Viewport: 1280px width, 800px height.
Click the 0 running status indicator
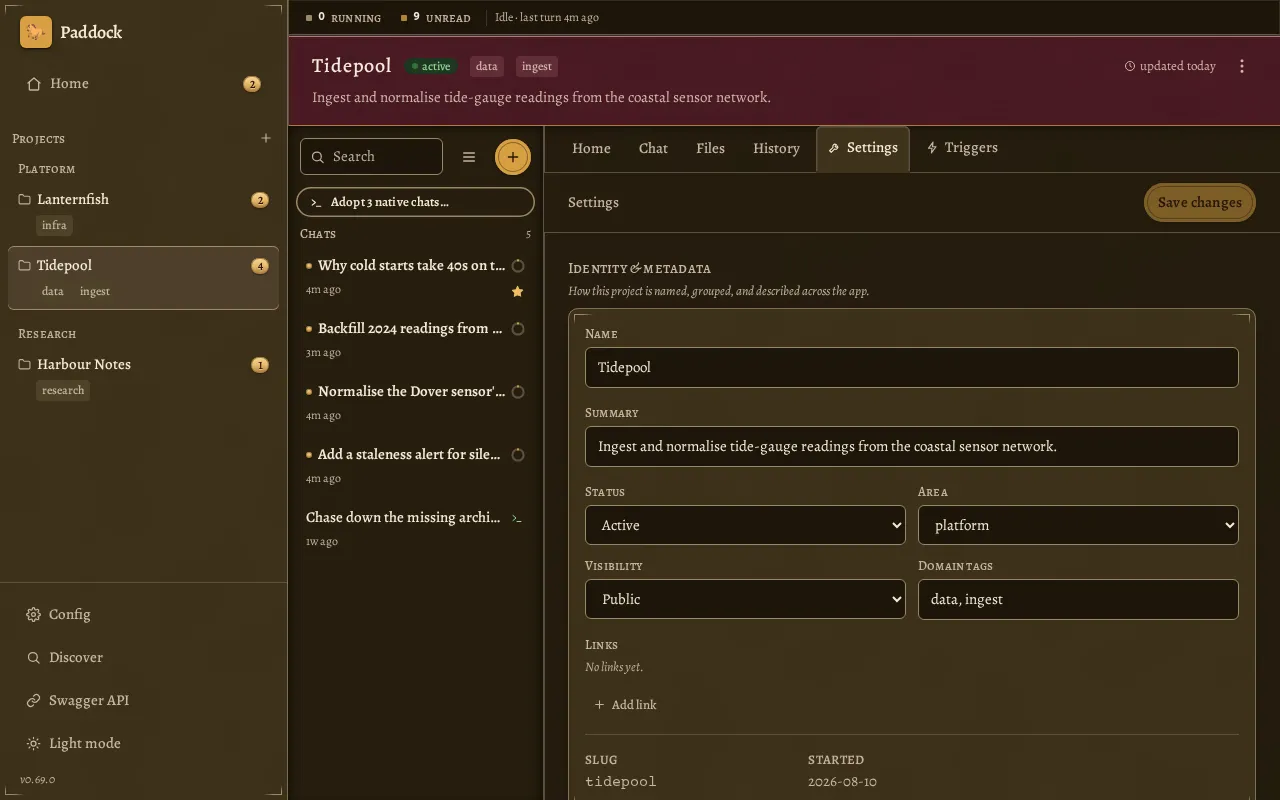pos(343,17)
